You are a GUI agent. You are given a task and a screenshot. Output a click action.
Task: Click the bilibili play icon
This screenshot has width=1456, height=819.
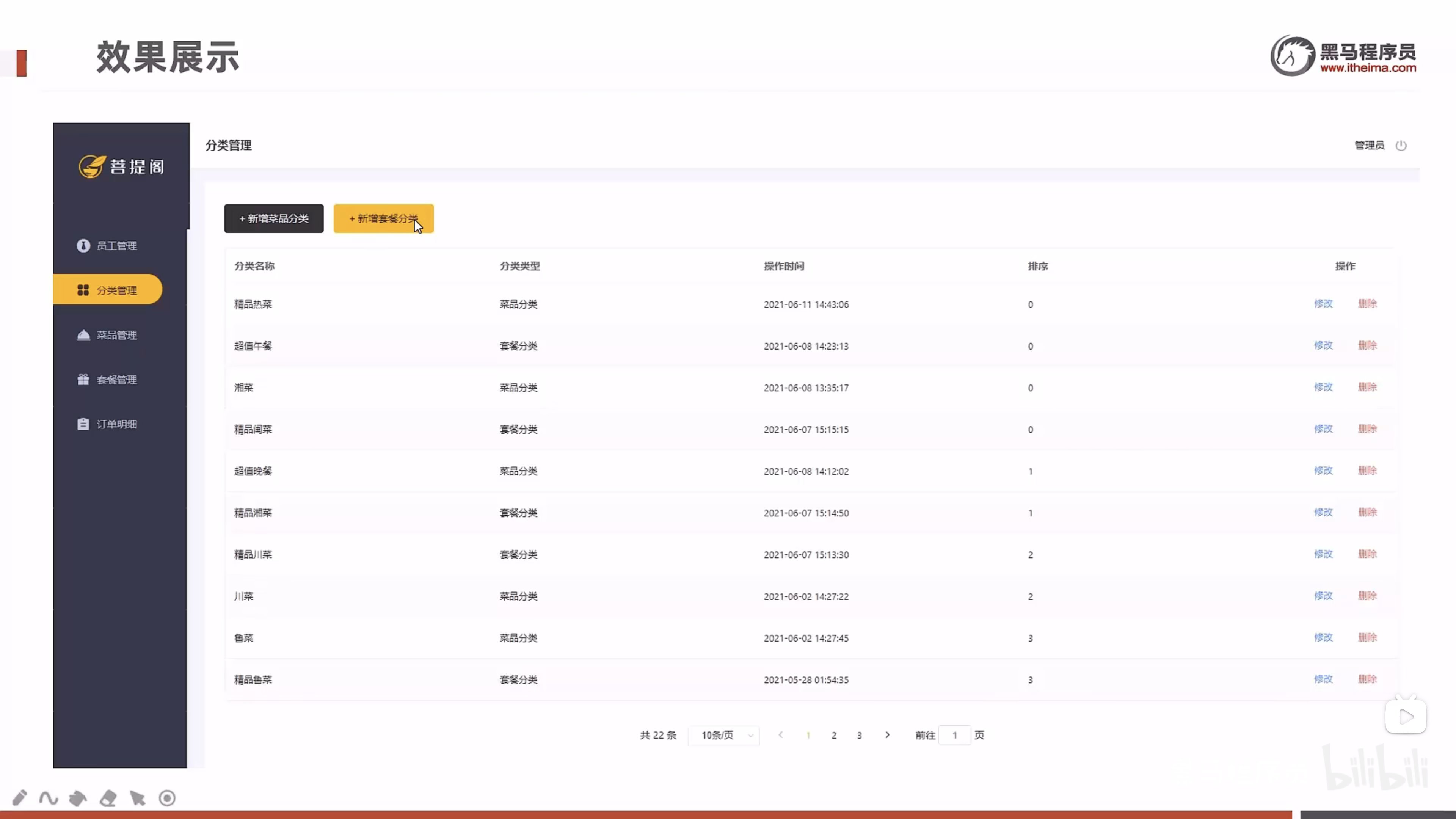coord(1405,717)
